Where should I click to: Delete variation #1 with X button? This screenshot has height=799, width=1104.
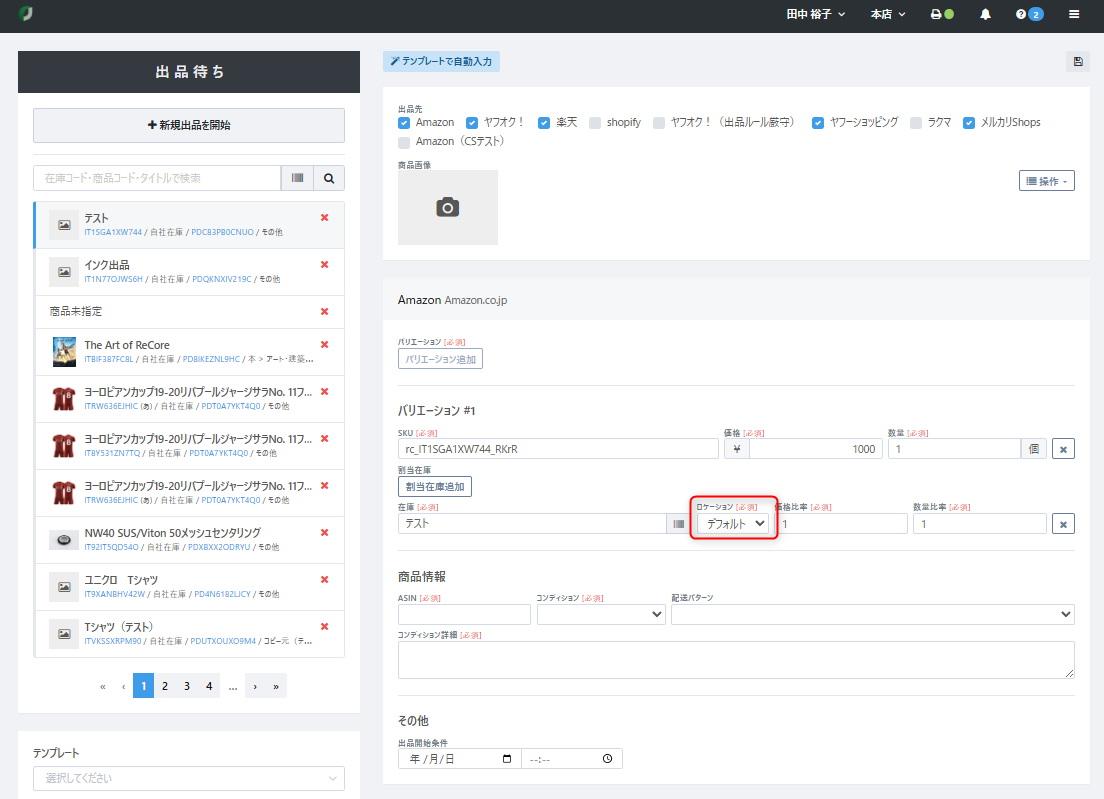(x=1063, y=449)
